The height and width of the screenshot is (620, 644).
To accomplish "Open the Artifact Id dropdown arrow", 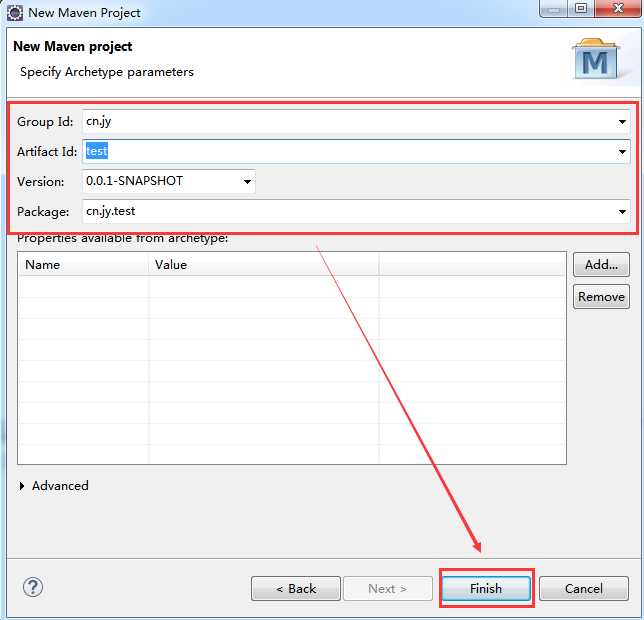I will click(x=622, y=152).
